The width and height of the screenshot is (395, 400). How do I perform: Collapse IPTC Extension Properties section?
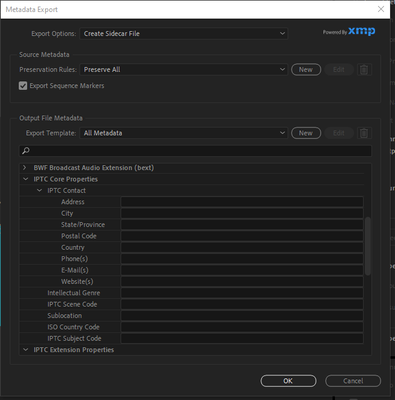(26, 350)
